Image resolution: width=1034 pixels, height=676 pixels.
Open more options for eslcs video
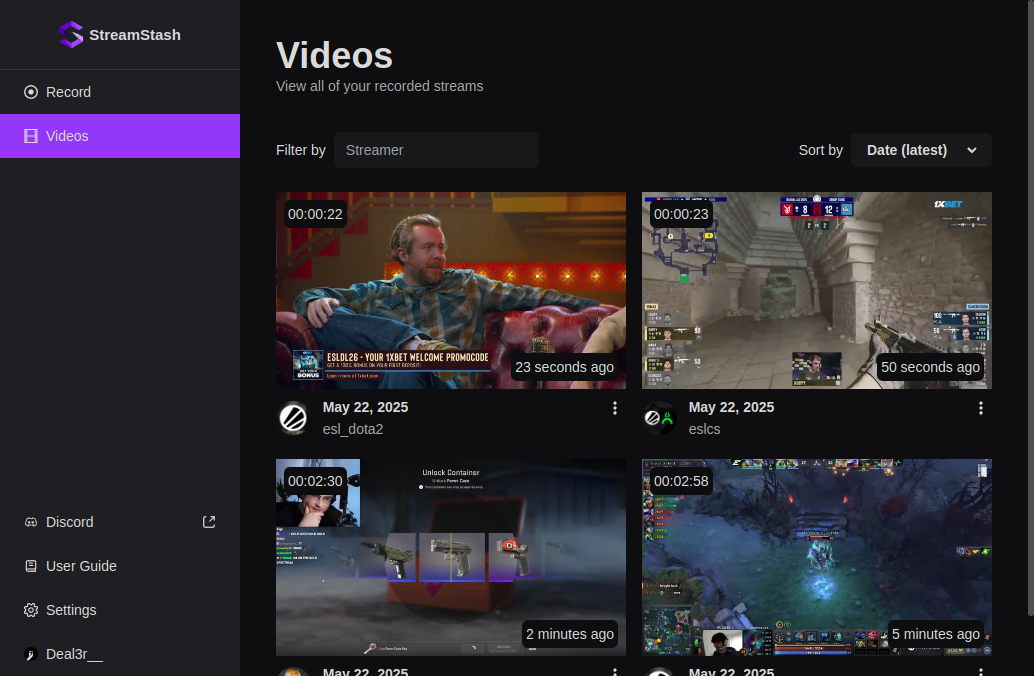981,408
